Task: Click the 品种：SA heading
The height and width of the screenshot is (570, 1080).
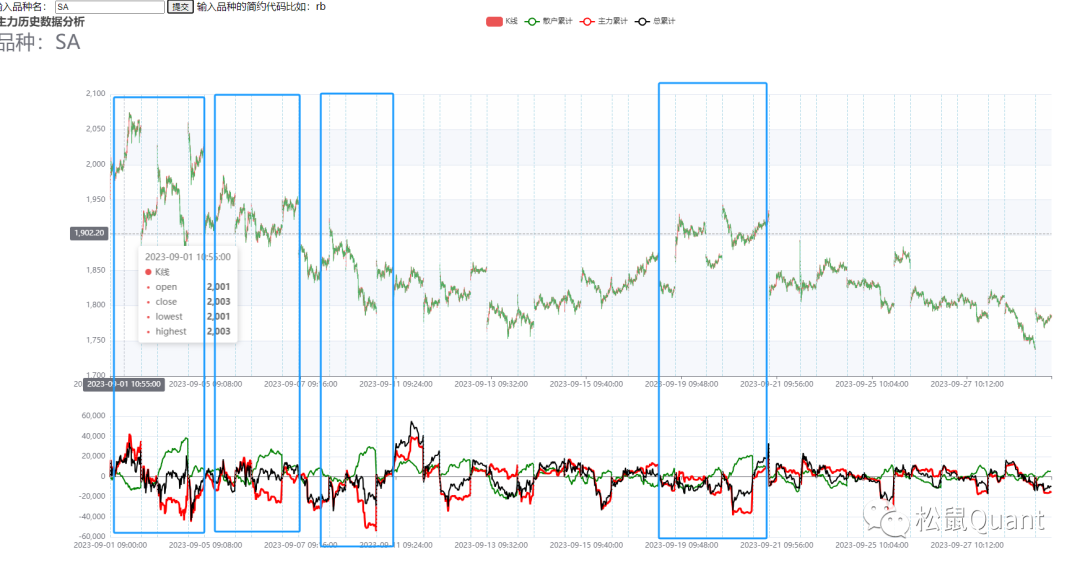Action: click(40, 42)
